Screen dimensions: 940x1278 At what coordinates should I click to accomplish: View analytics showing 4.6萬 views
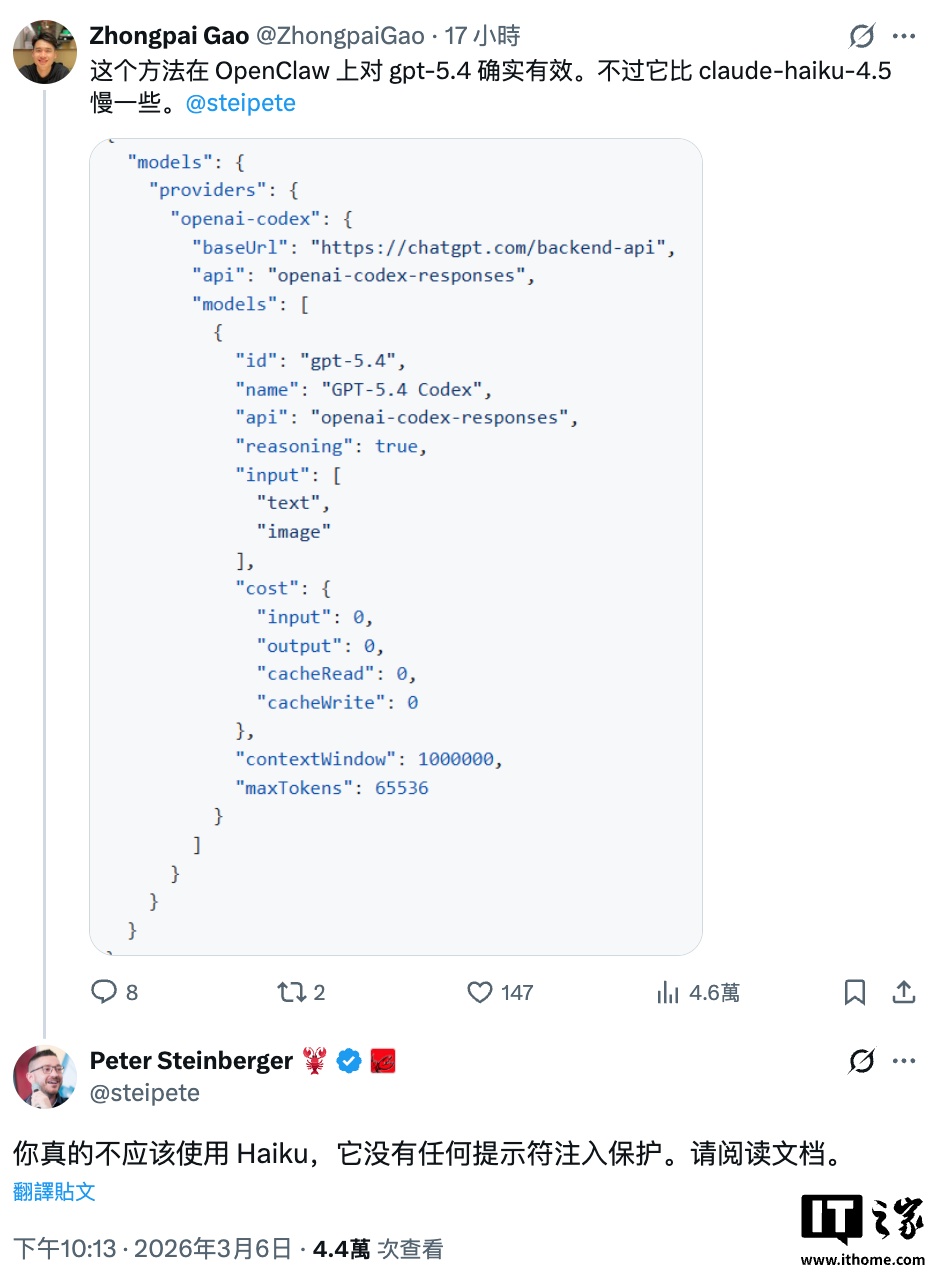tap(668, 992)
